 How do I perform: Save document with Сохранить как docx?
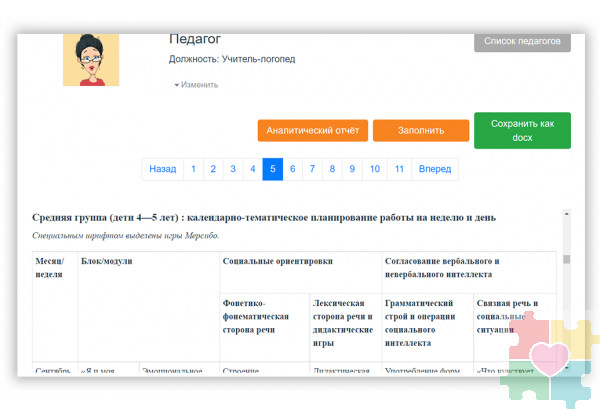[522, 130]
